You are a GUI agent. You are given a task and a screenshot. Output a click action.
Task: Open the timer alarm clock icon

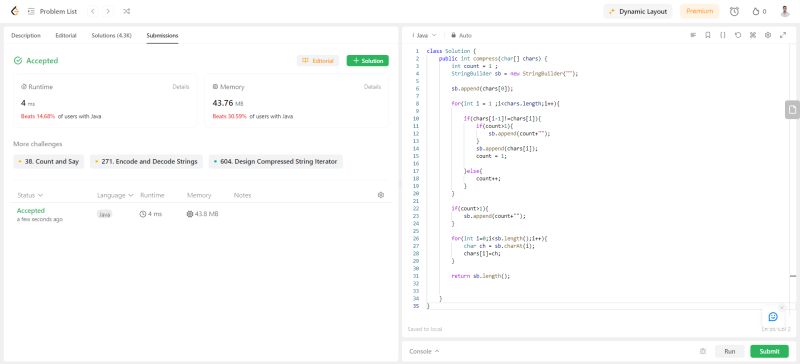[734, 11]
